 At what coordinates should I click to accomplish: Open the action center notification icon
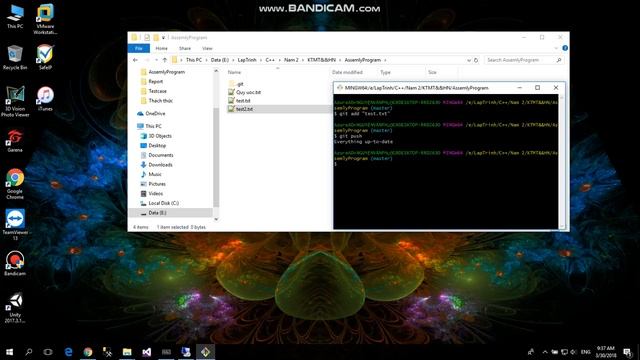click(x=627, y=352)
